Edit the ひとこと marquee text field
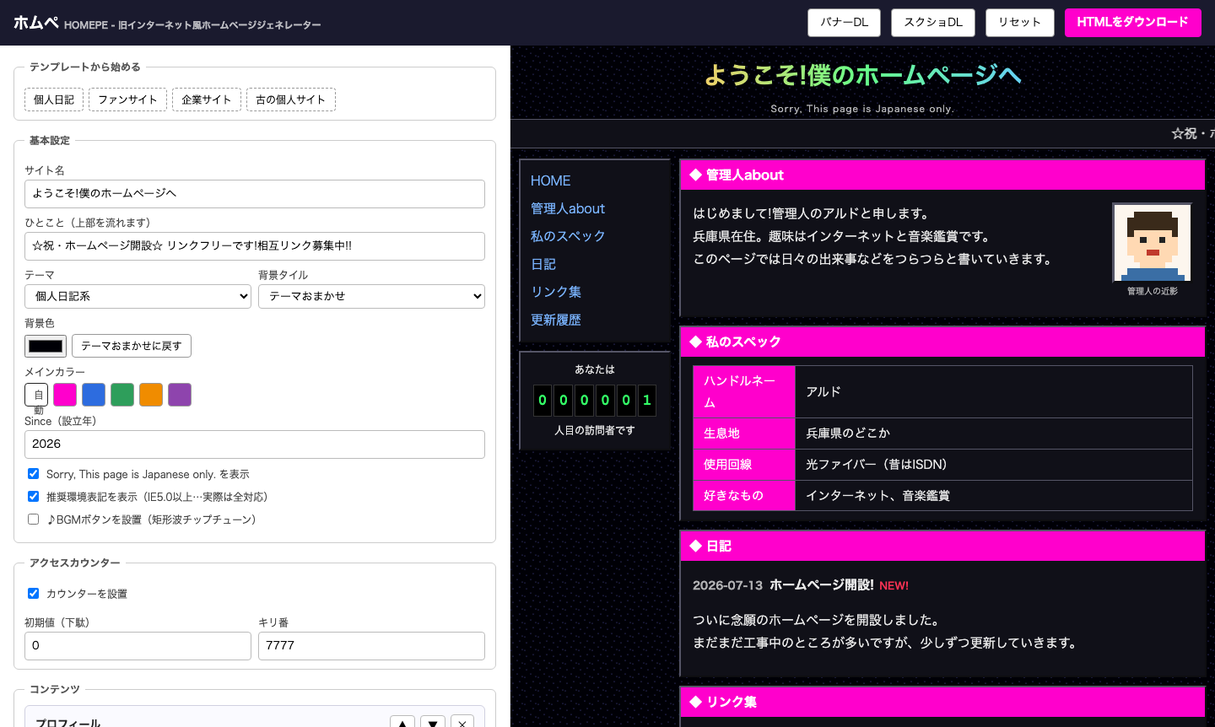Image resolution: width=1215 pixels, height=727 pixels. pyautogui.click(x=255, y=246)
